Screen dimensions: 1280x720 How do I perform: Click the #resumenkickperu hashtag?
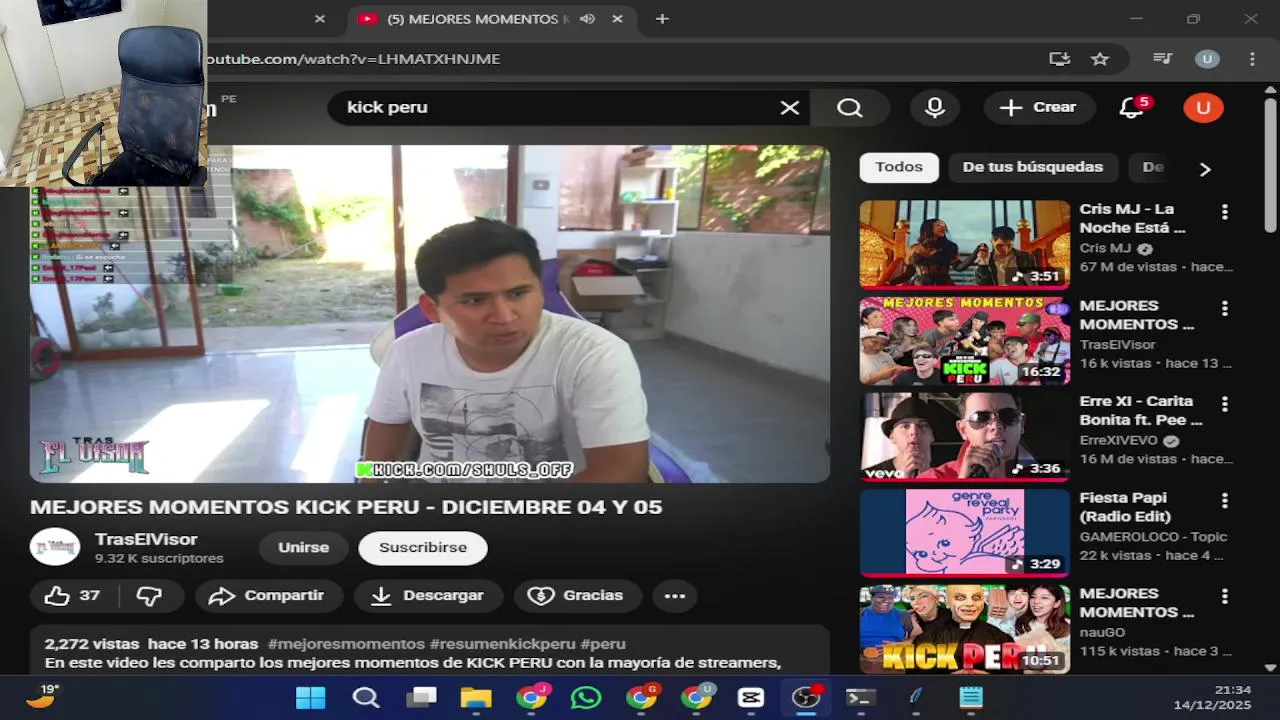click(x=502, y=644)
